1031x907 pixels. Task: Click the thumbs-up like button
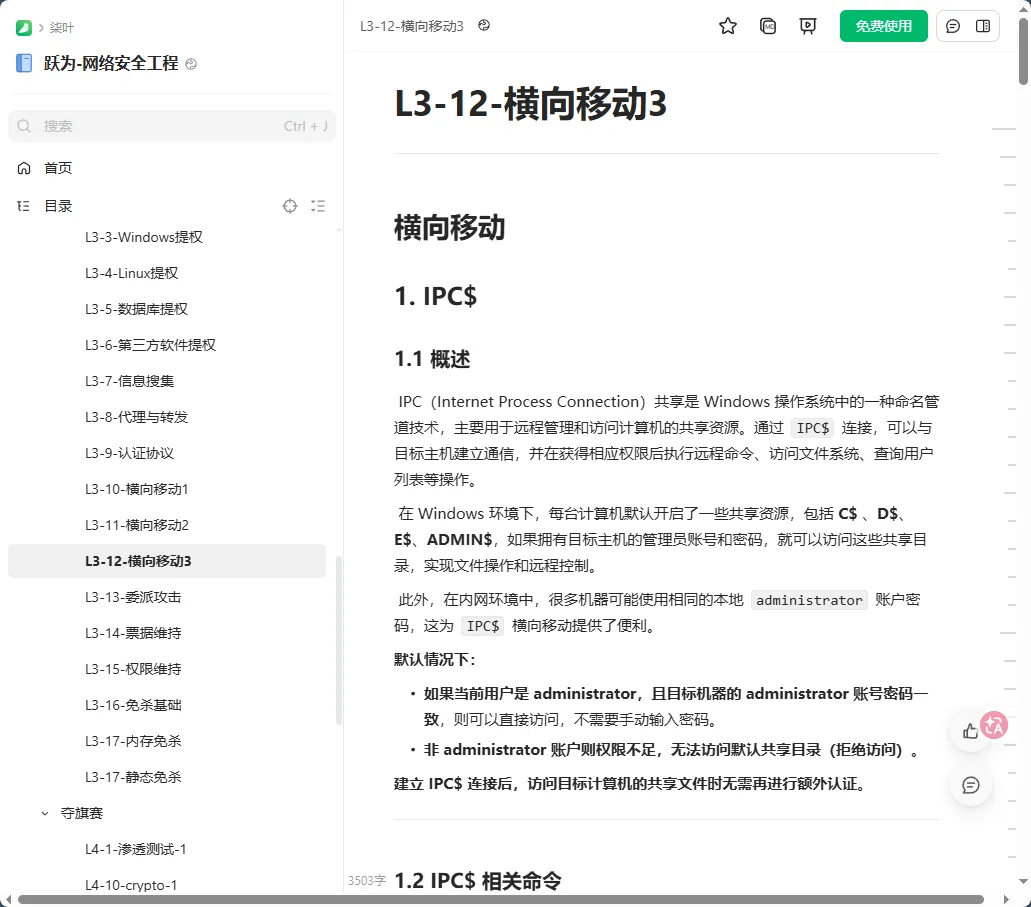tap(970, 731)
